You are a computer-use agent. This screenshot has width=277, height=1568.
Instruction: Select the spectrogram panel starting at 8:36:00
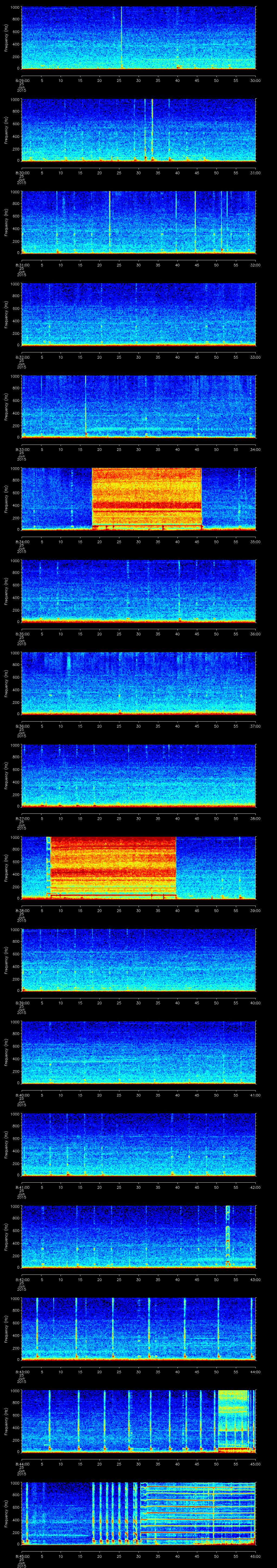click(139, 683)
